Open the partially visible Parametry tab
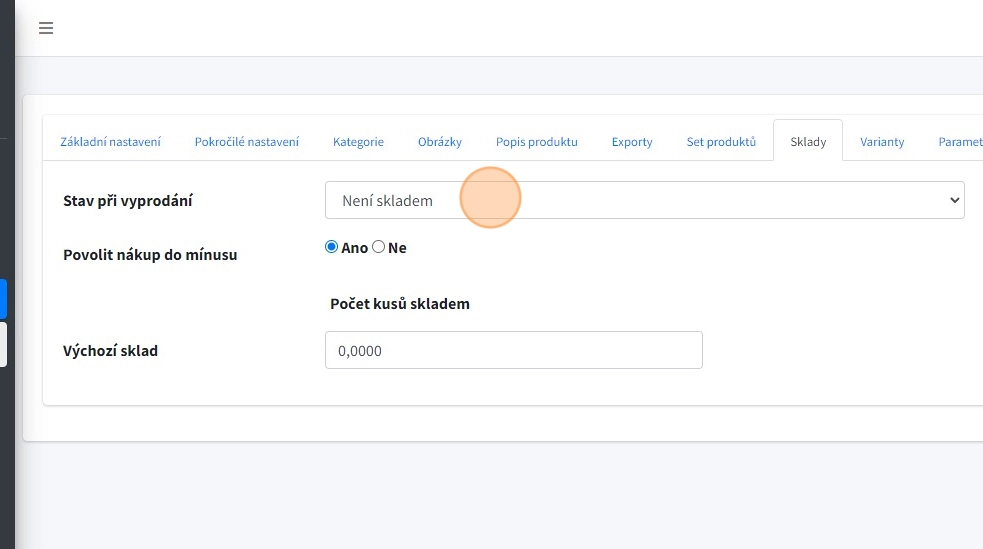The image size is (983, 549). pyautogui.click(x=960, y=142)
